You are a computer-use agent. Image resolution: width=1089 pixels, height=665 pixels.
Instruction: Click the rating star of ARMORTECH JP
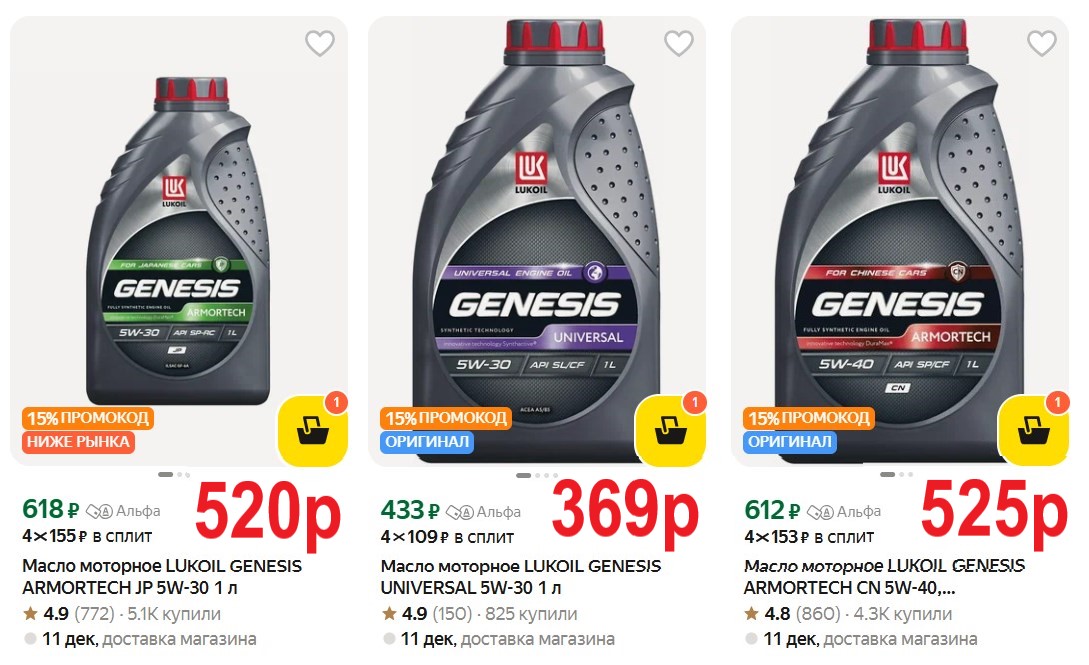30,614
